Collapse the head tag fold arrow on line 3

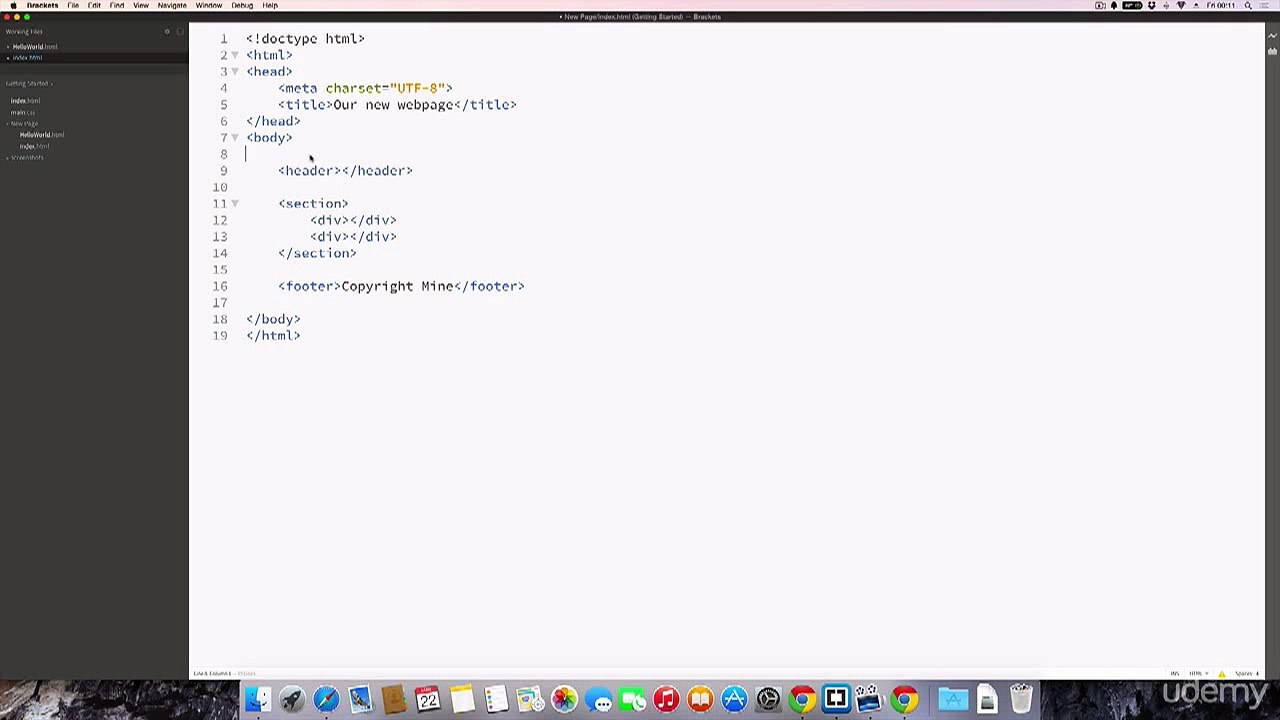point(235,72)
